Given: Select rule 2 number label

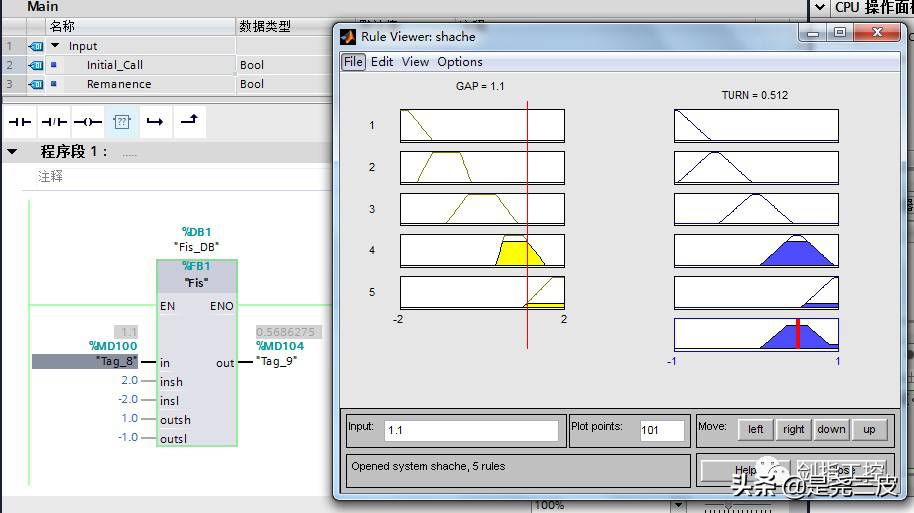Looking at the screenshot, I should coord(372,167).
